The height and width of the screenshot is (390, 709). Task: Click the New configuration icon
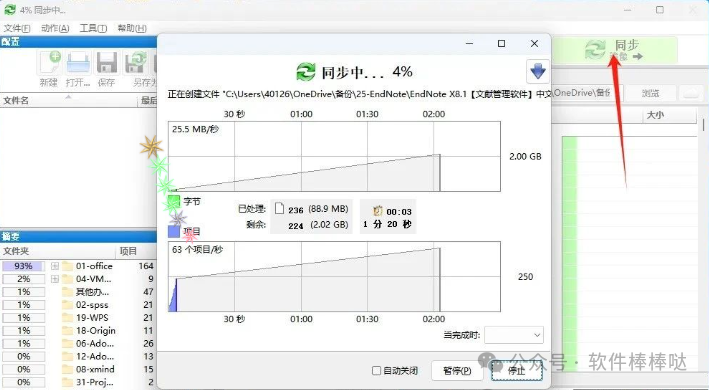[x=49, y=63]
